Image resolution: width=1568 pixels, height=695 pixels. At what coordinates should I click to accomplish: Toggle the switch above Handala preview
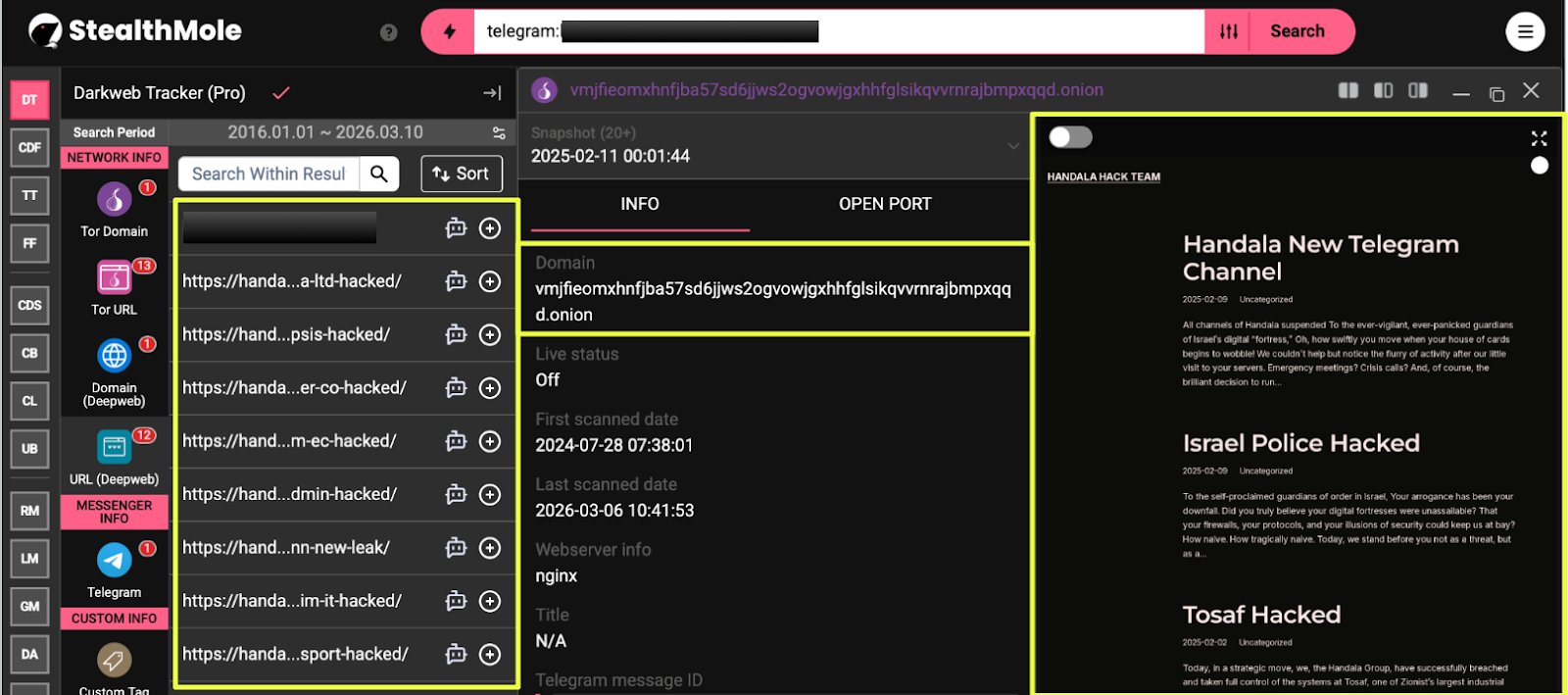pos(1070,137)
